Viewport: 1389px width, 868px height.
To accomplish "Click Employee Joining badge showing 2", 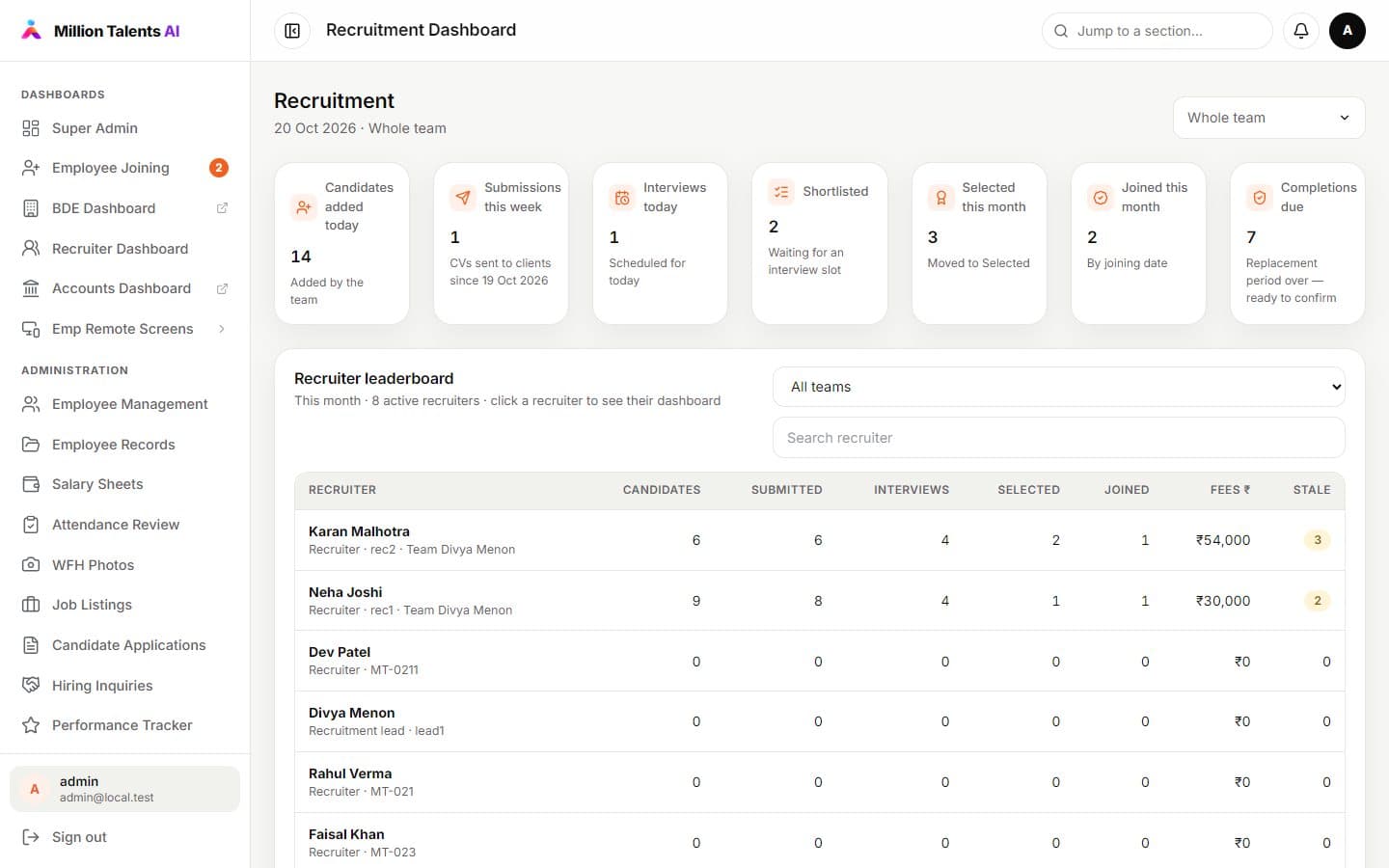I will click(x=219, y=168).
